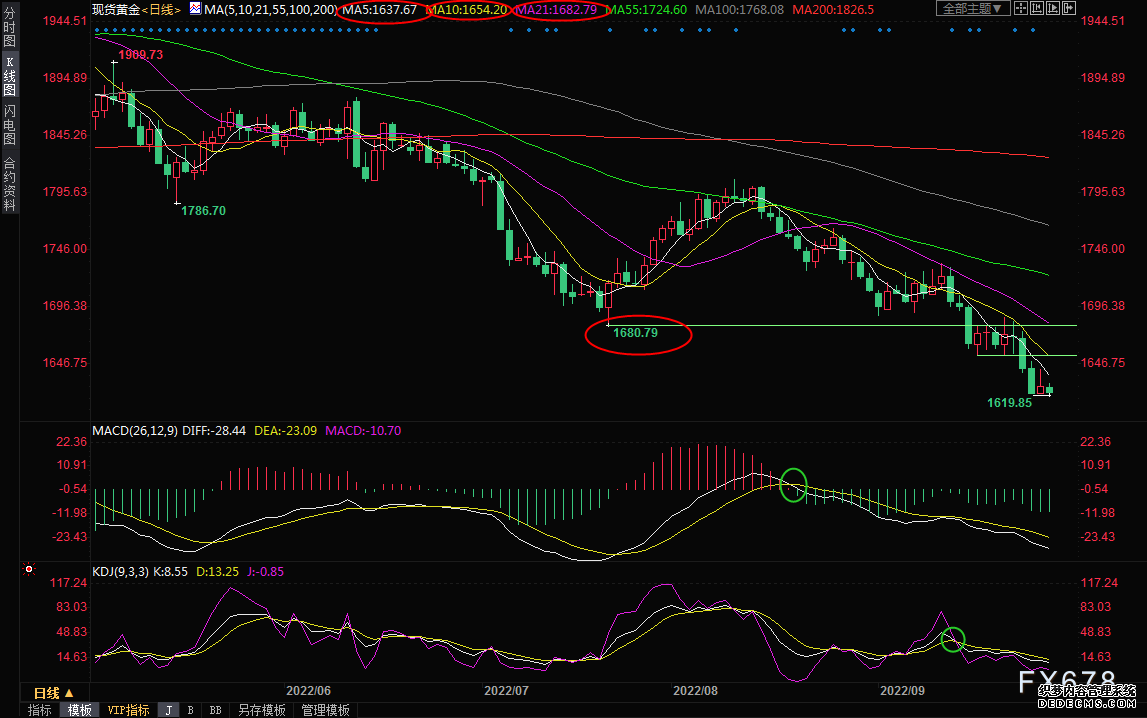
Task: Select the 模板 bottom tab
Action: click(80, 710)
